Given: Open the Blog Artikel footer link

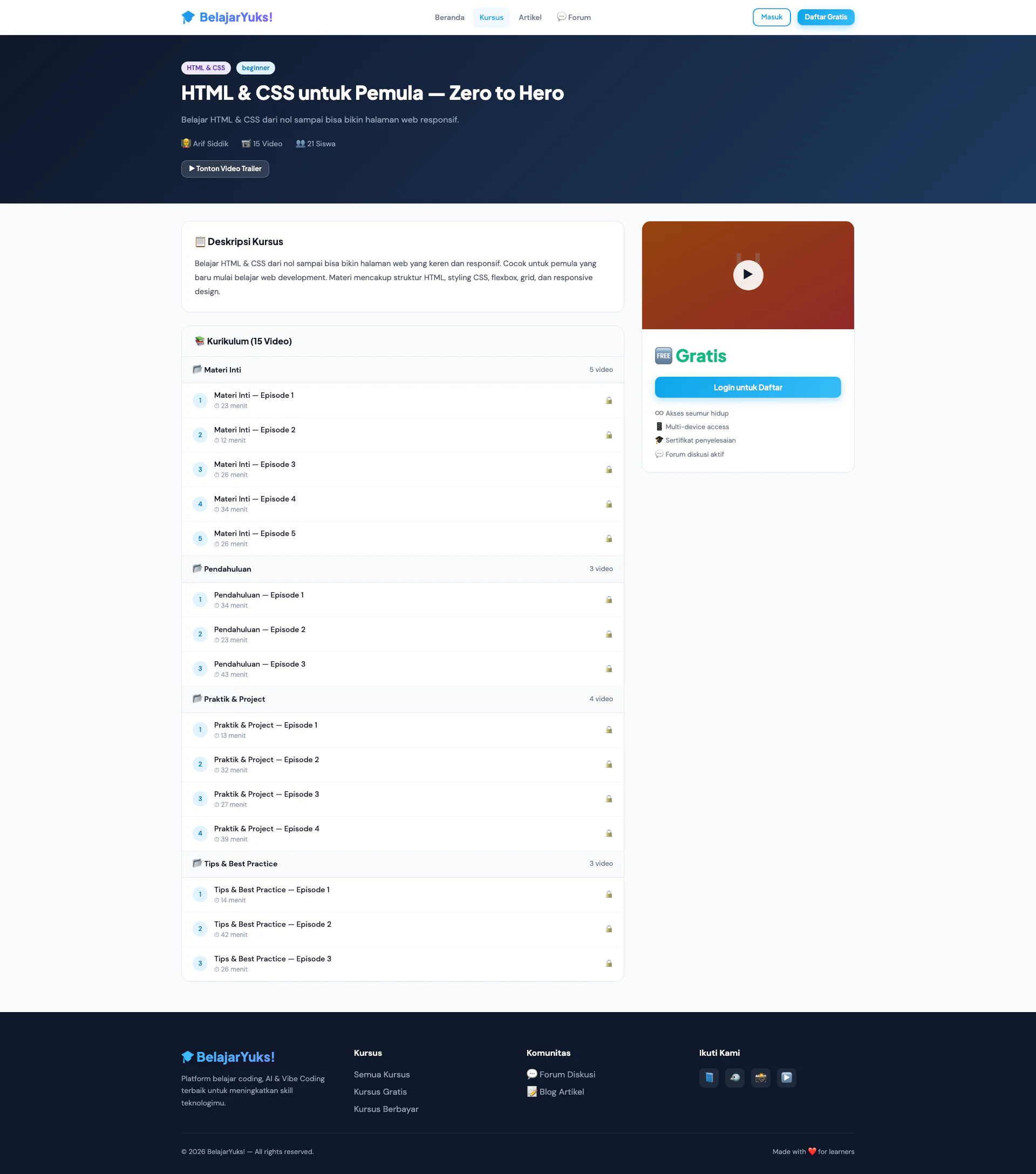Looking at the screenshot, I should click(555, 1091).
